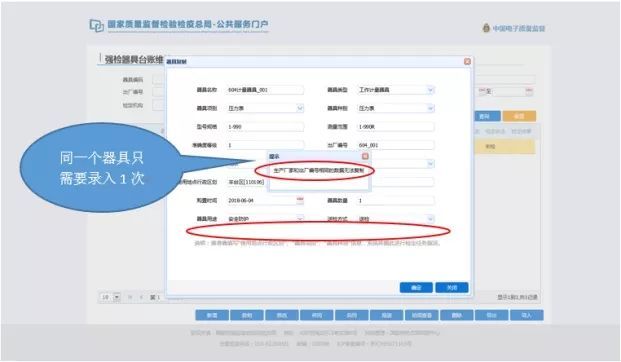Close the 提示 popup with its X icon
This screenshot has width=621, height=362.
(365, 156)
